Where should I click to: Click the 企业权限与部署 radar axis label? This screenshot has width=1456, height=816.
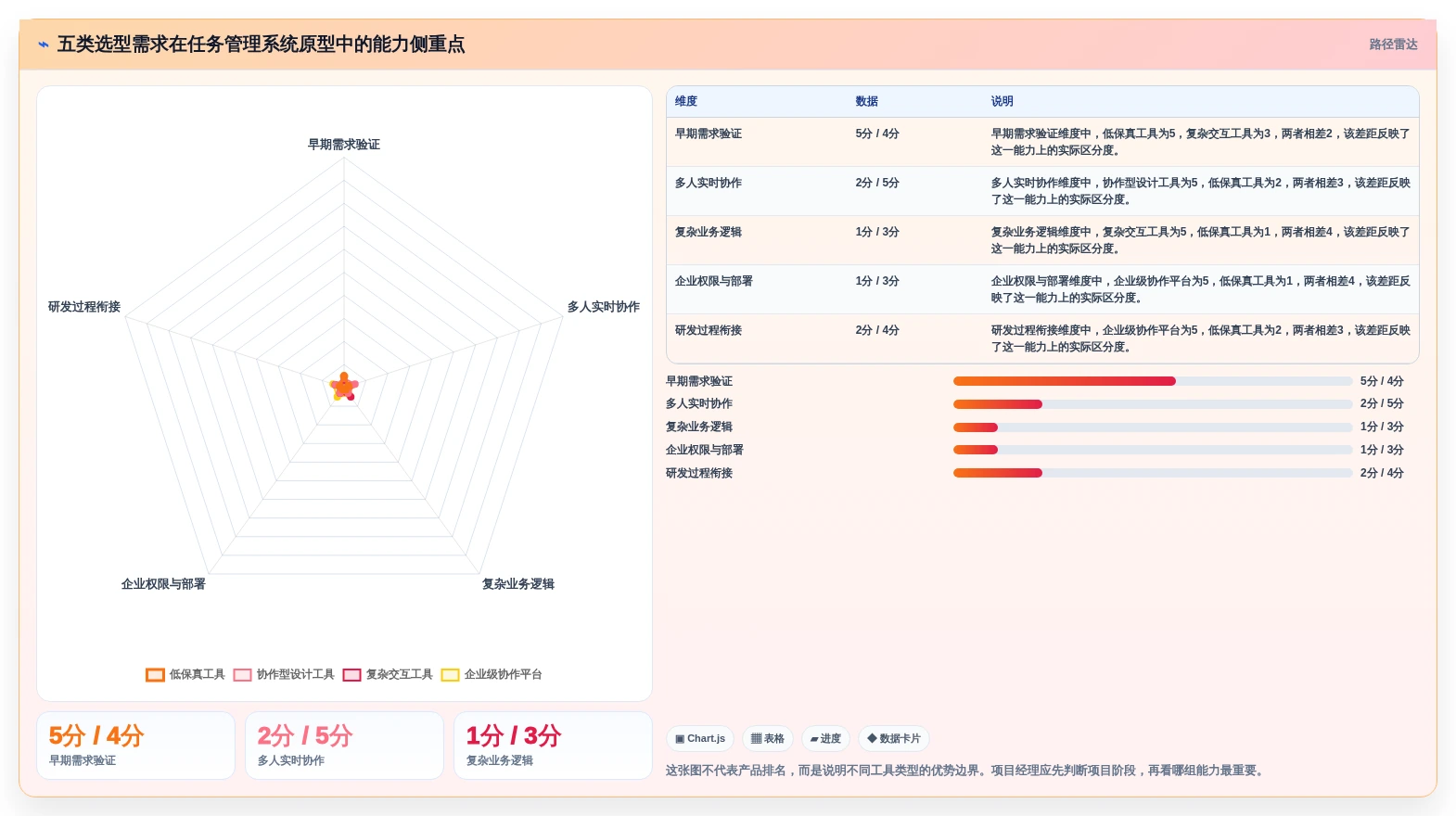coord(163,584)
